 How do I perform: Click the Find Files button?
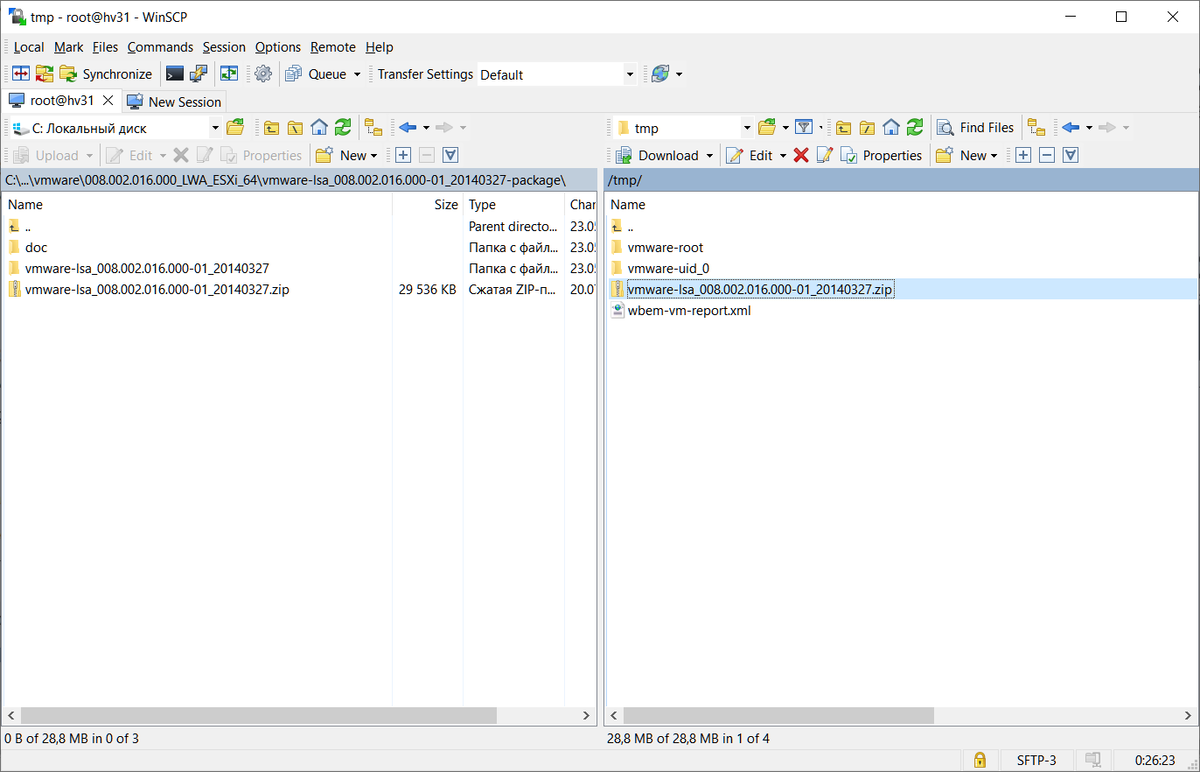click(976, 127)
